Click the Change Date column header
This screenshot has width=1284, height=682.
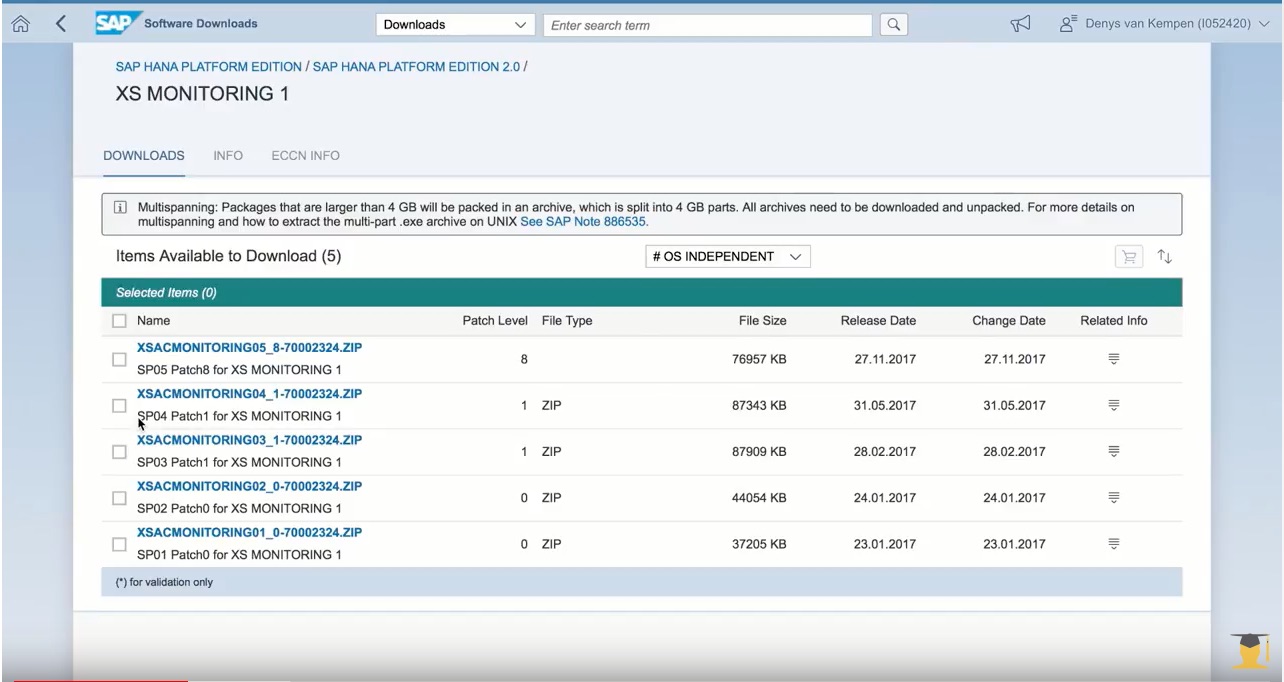(x=1009, y=321)
